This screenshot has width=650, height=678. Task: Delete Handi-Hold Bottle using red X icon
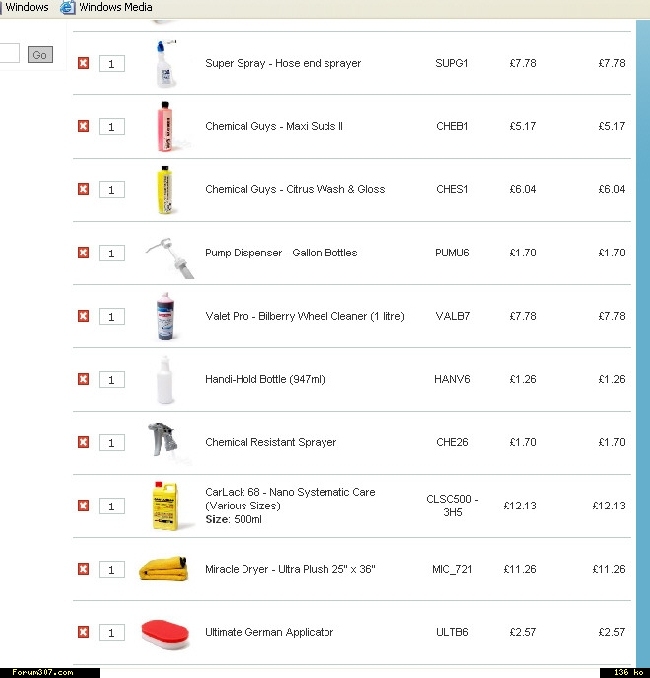[83, 379]
